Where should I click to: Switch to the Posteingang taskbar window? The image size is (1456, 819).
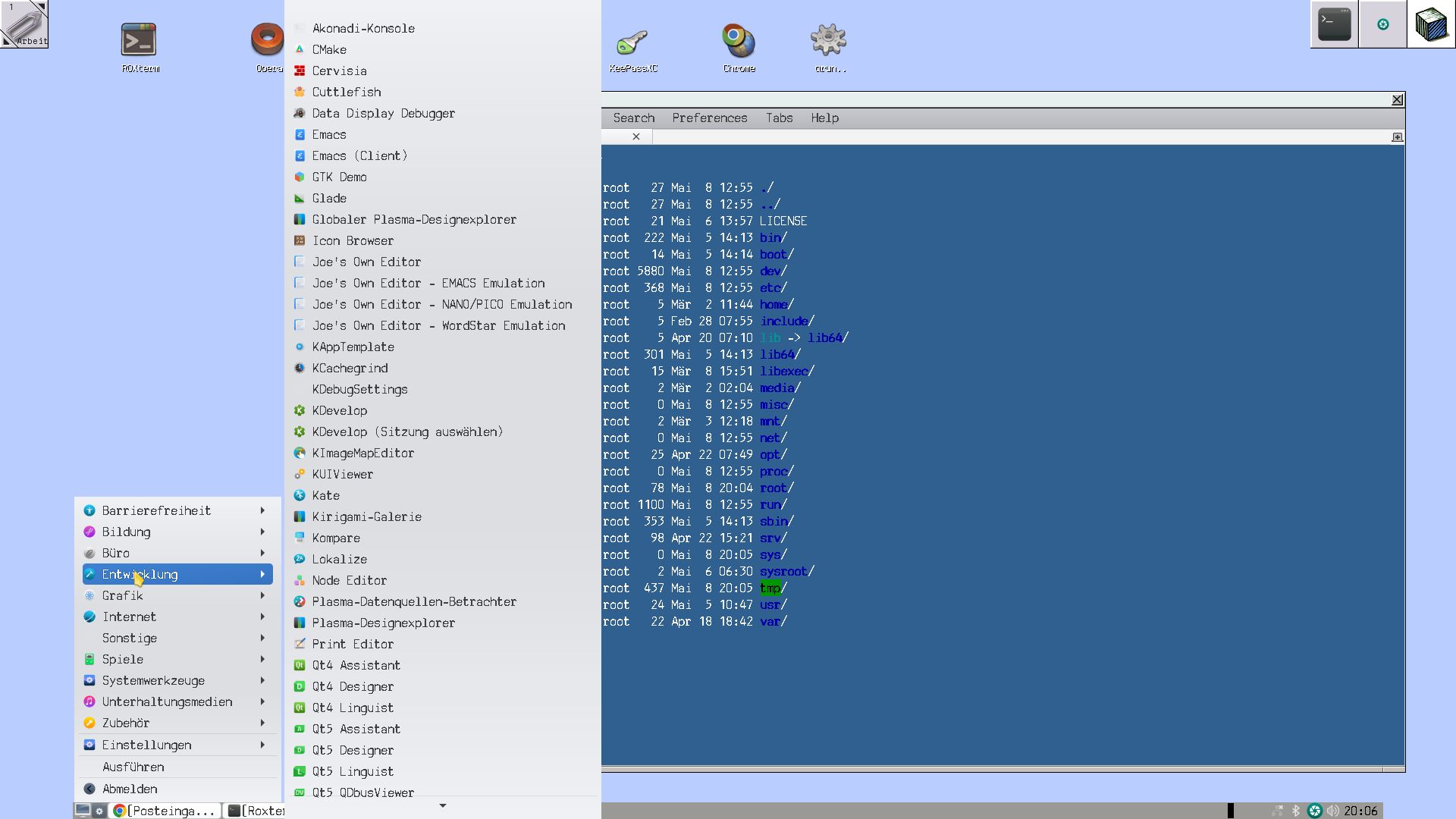point(166,811)
